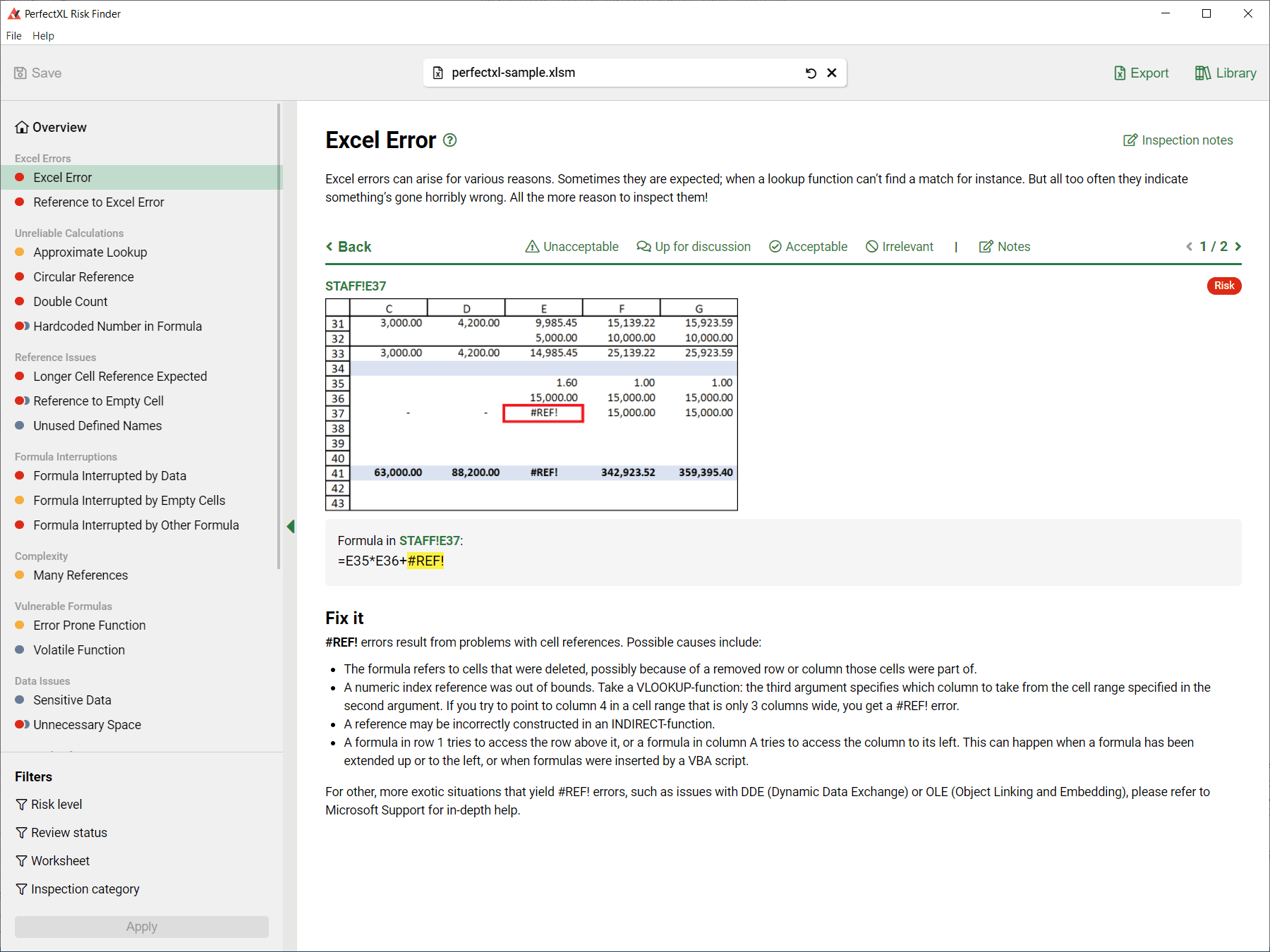The image size is (1270, 952).
Task: Go Back to the risk list
Action: coord(349,247)
